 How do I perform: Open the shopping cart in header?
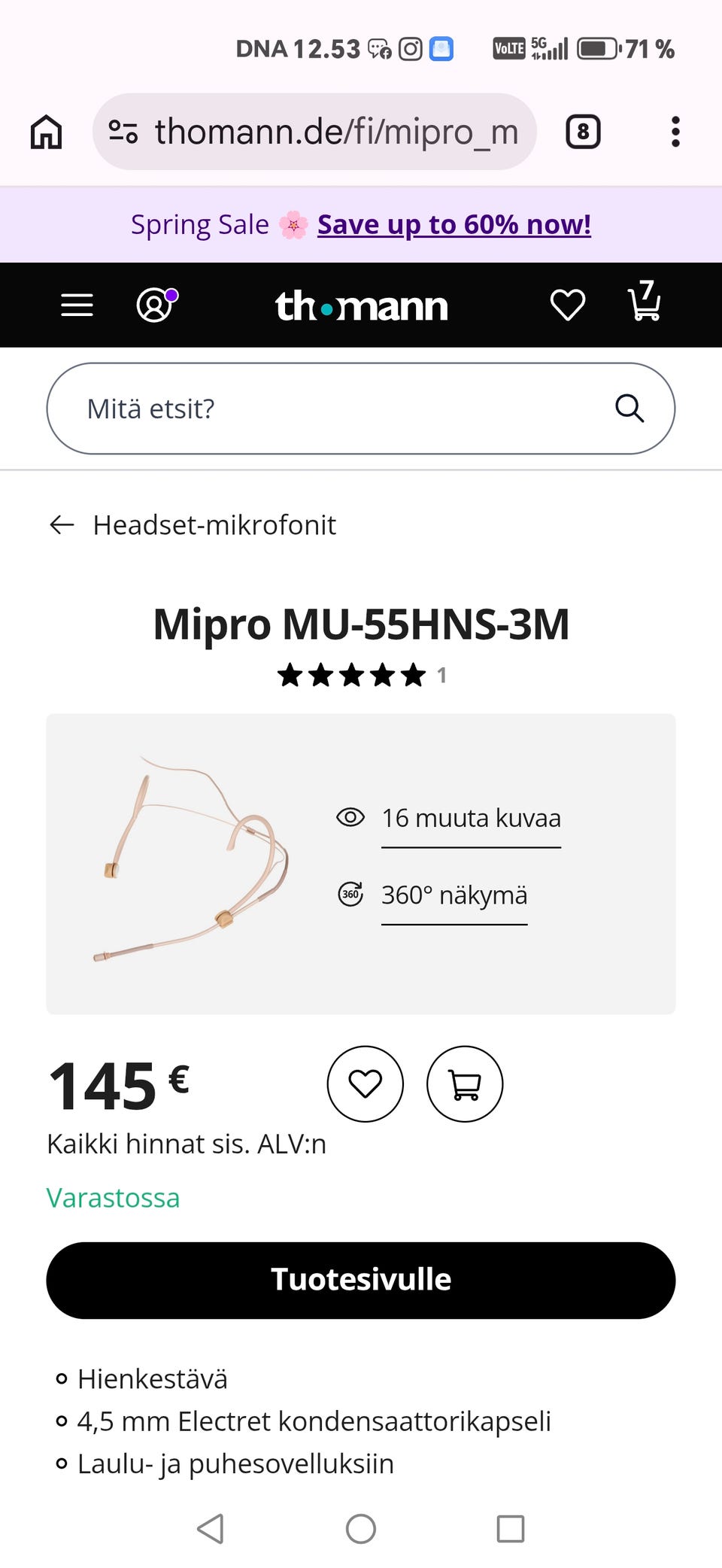pos(644,302)
